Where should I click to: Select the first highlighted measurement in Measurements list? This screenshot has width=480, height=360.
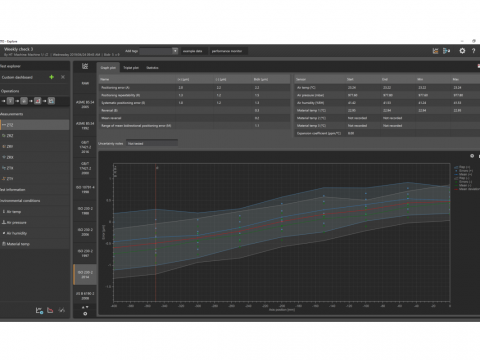pos(35,125)
